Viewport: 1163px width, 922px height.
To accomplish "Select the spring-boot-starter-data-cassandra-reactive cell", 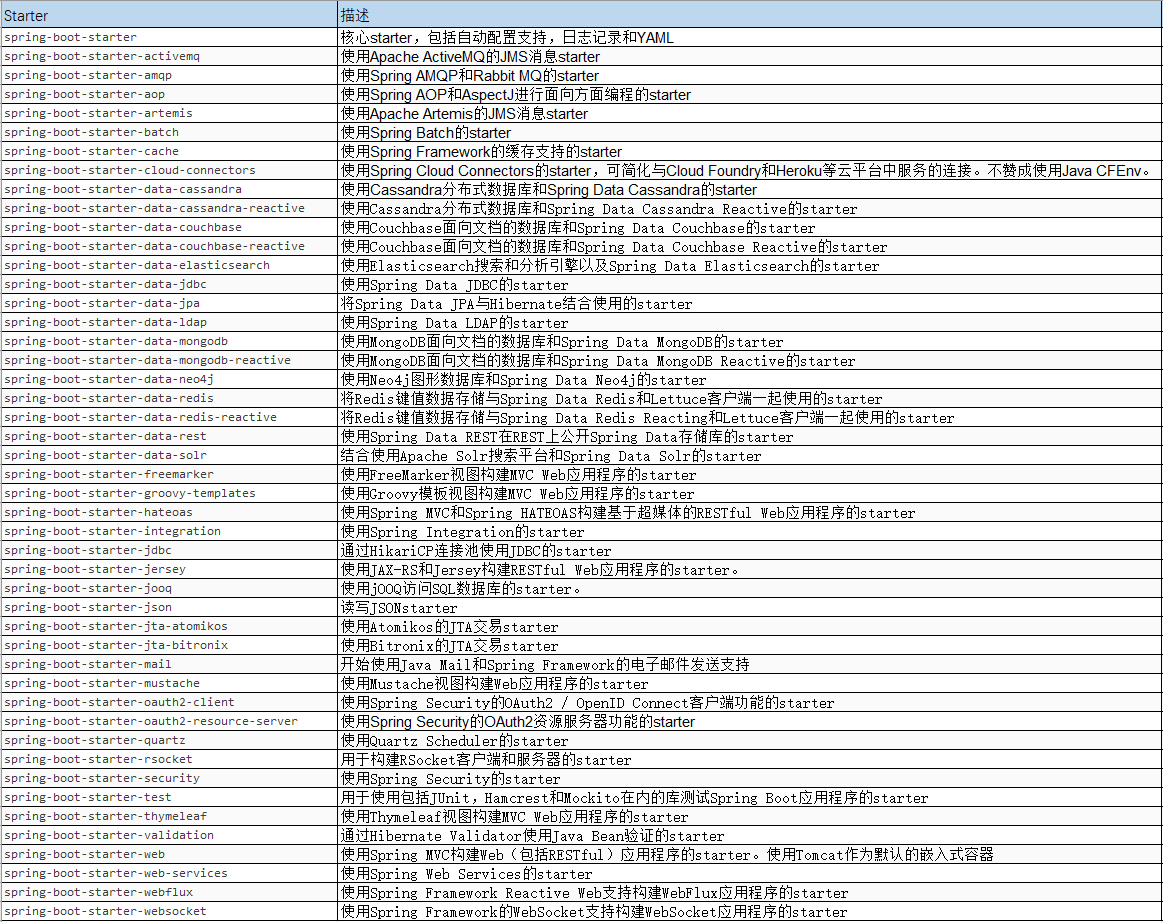I will click(169, 208).
